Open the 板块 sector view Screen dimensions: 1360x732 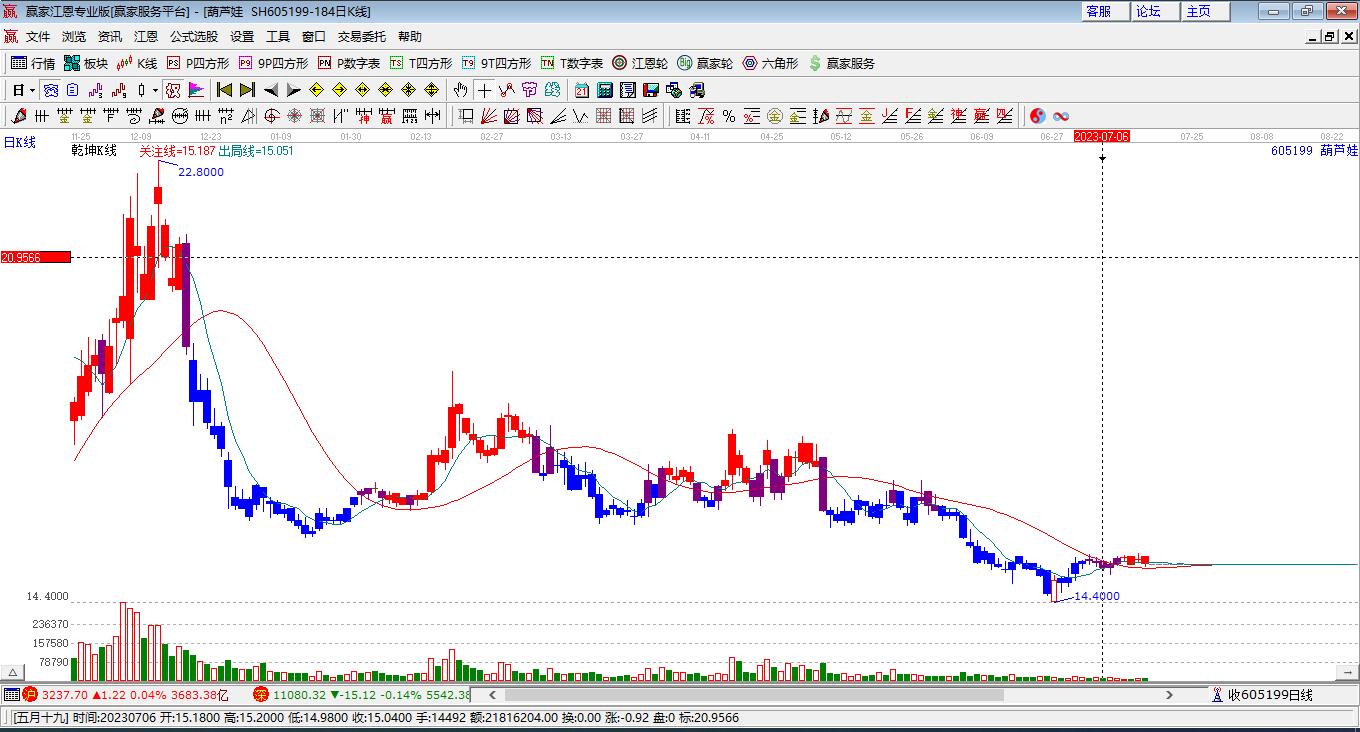pyautogui.click(x=86, y=63)
